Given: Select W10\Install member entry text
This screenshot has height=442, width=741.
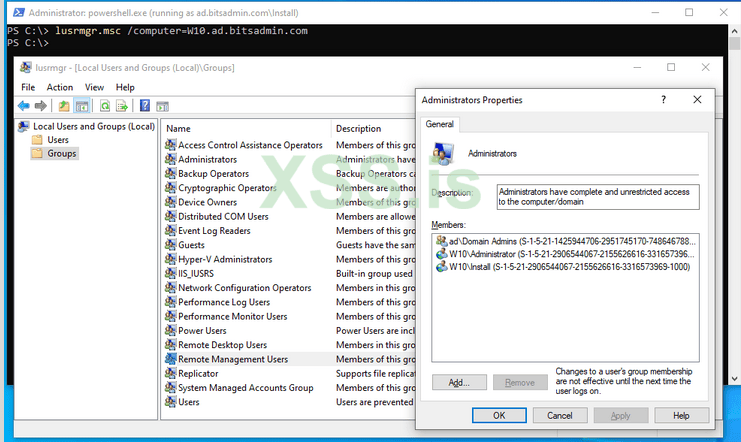Looking at the screenshot, I should point(569,267).
